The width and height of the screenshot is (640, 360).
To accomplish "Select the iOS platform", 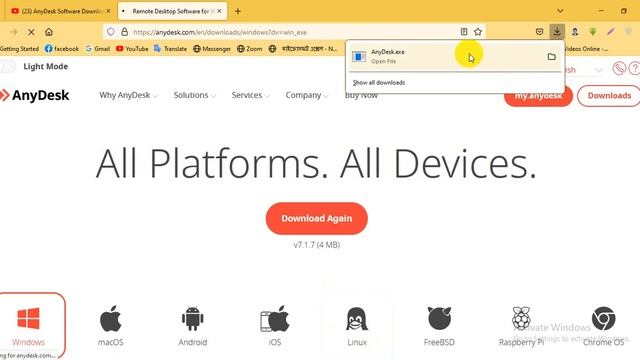I will tap(275, 326).
